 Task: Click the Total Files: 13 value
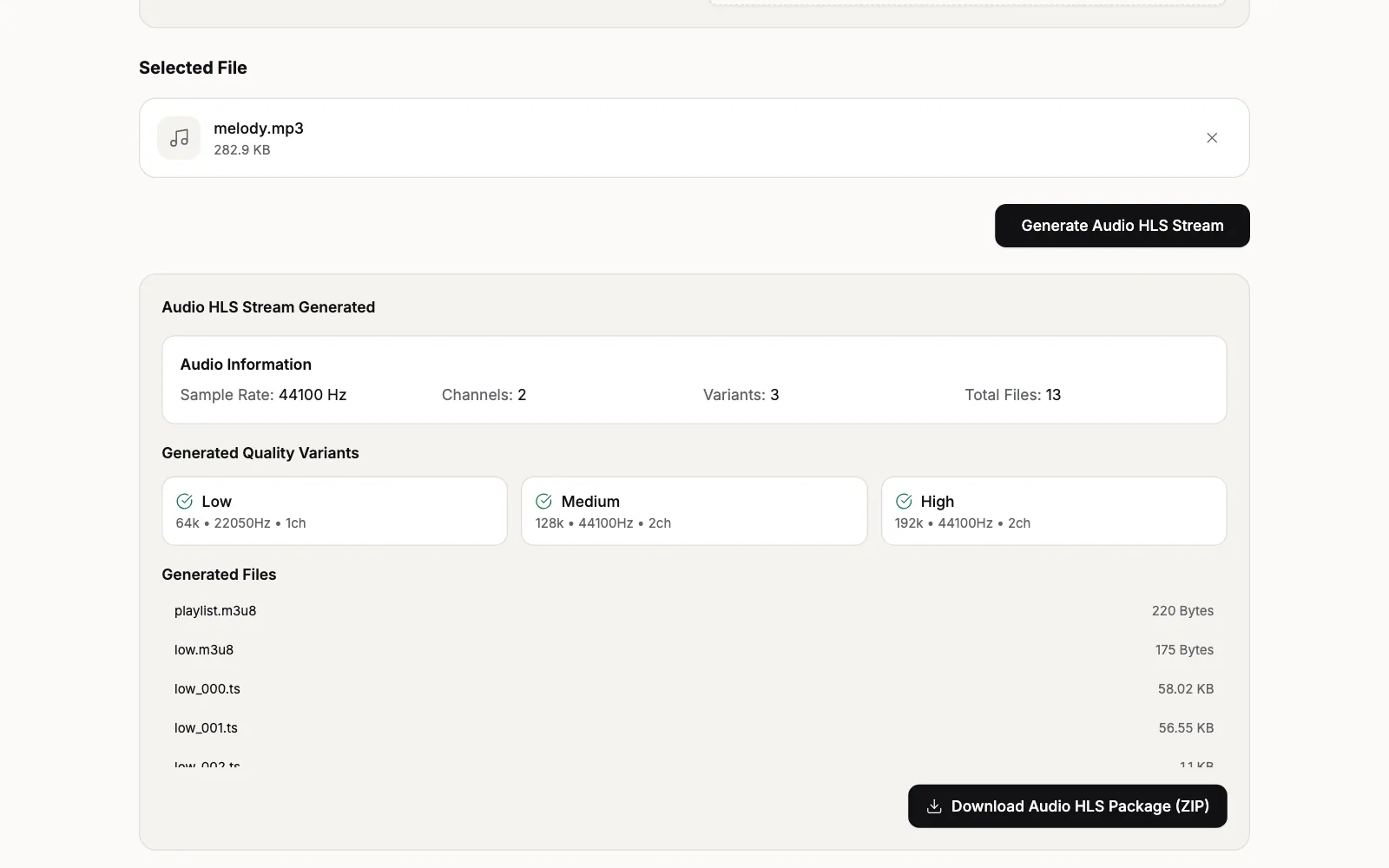click(1053, 395)
